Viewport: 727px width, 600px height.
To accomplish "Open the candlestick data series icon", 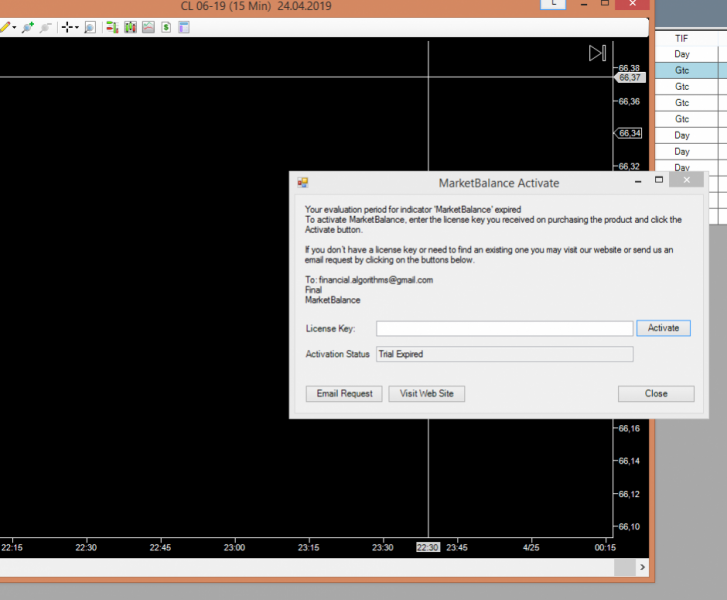I will [130, 27].
